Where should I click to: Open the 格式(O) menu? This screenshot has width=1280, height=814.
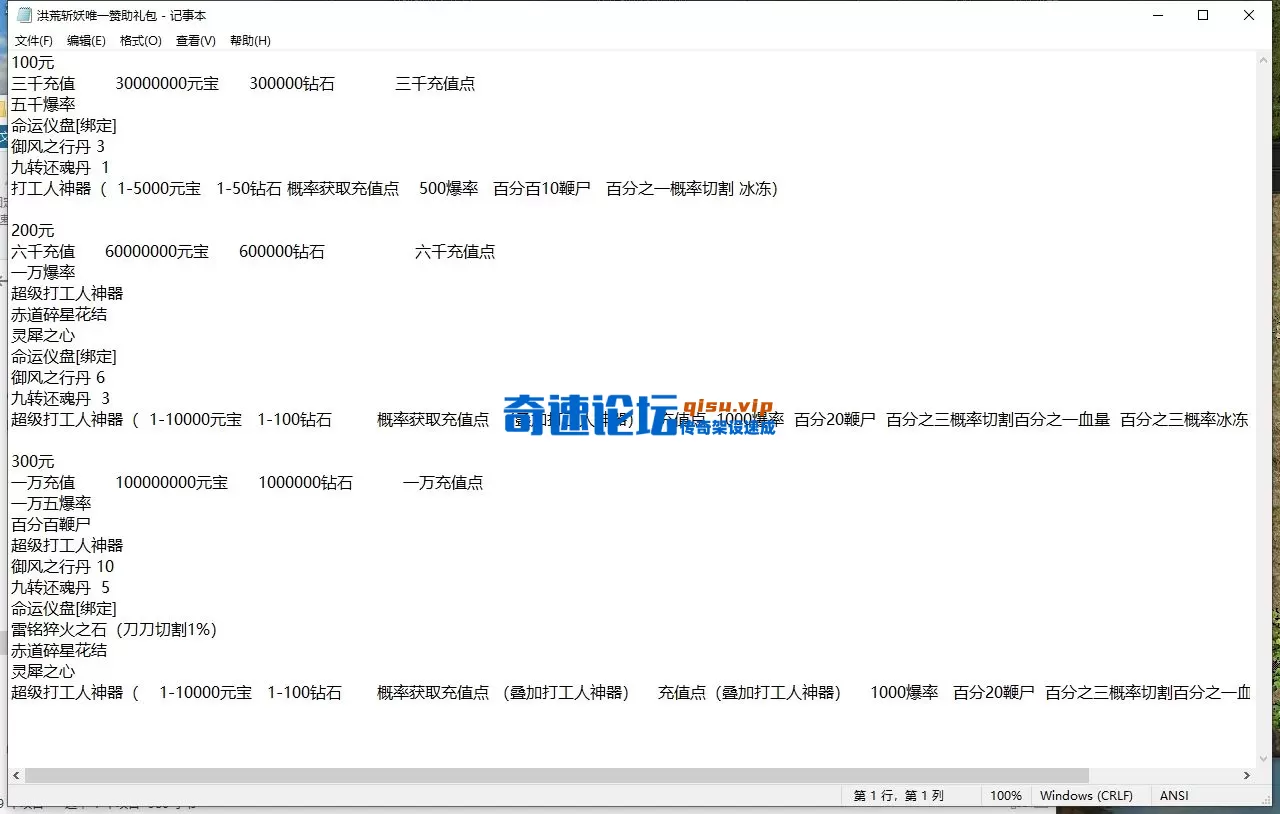click(140, 40)
